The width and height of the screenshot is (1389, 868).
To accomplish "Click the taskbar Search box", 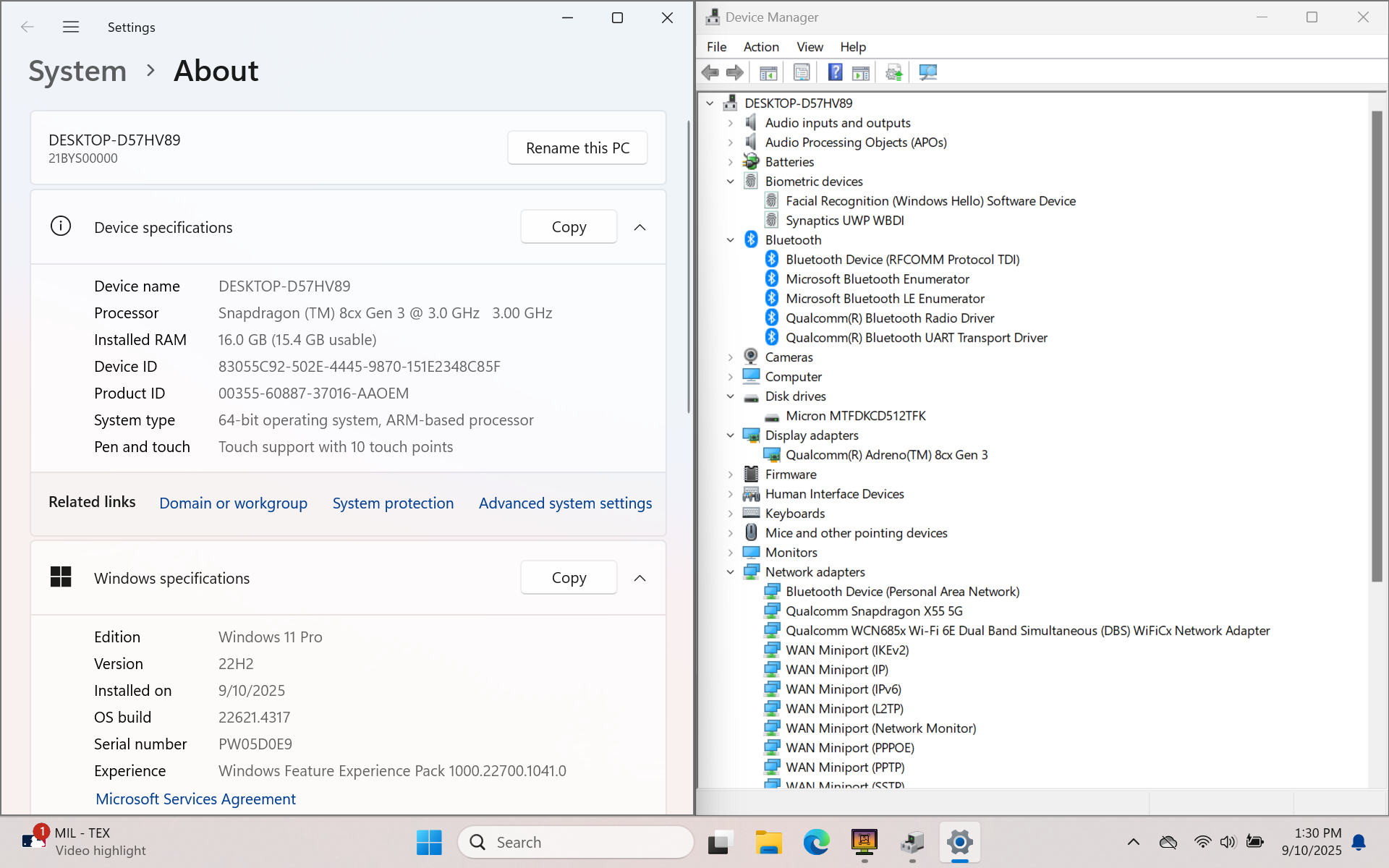I will [x=576, y=842].
